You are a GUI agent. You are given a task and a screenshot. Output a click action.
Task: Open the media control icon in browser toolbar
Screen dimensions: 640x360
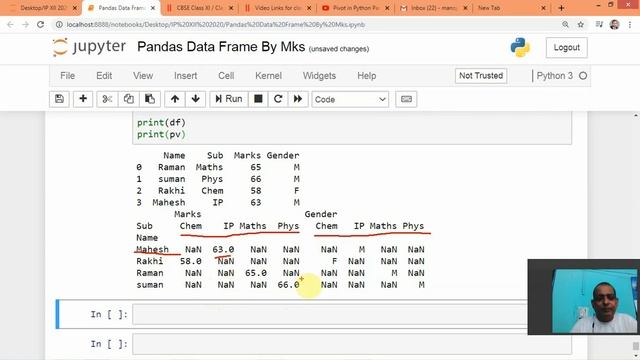tap(599, 24)
